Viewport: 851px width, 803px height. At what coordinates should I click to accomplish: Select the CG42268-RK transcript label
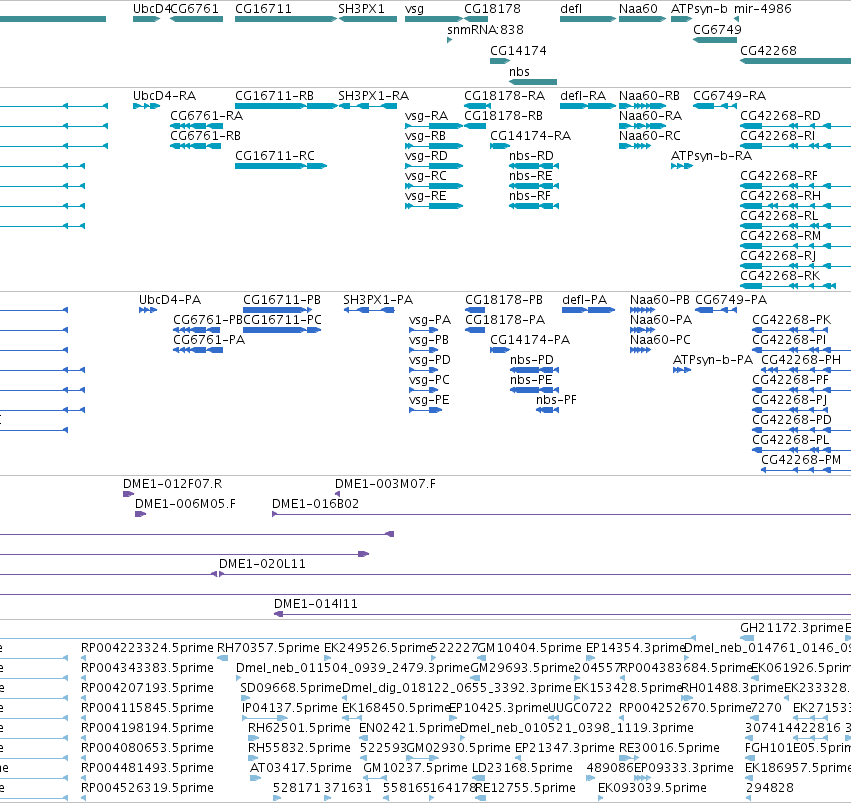pyautogui.click(x=780, y=276)
